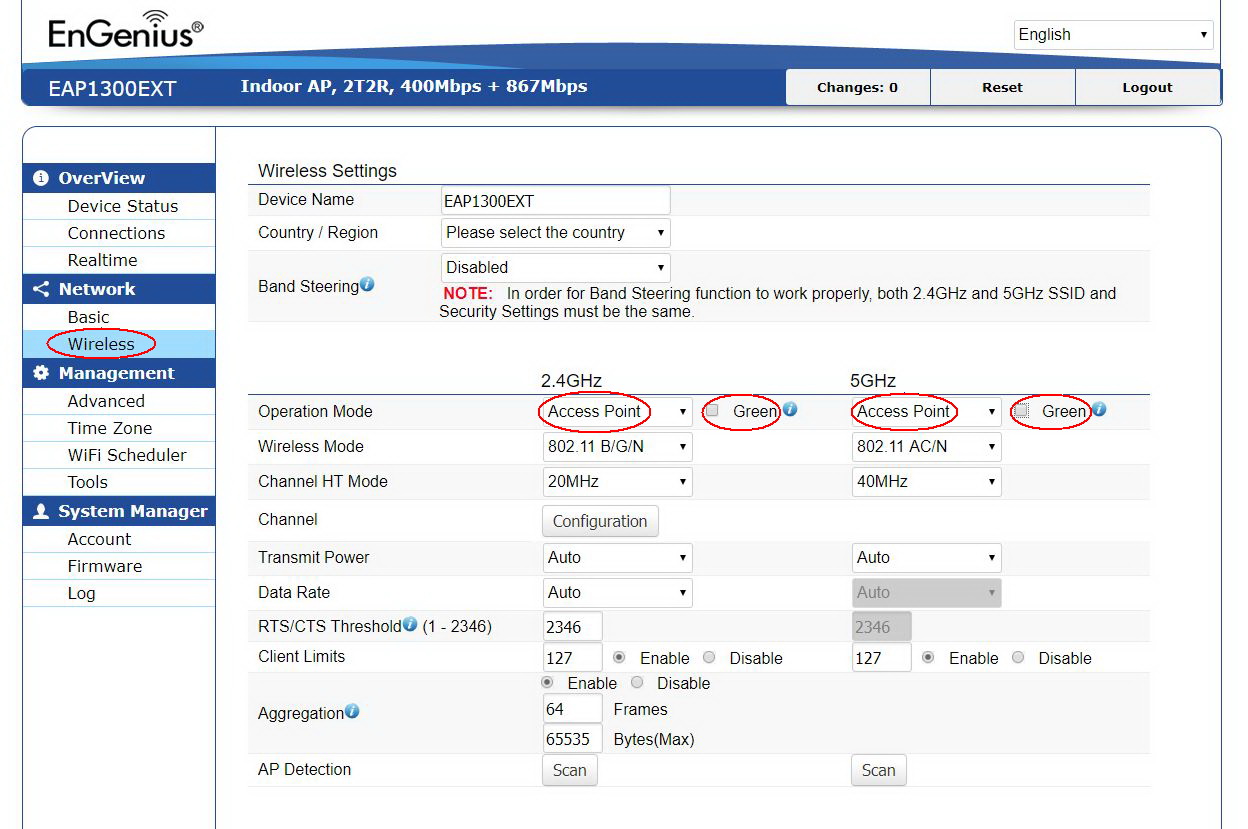Select Disable for 5GHz Client Limits

coord(1018,658)
